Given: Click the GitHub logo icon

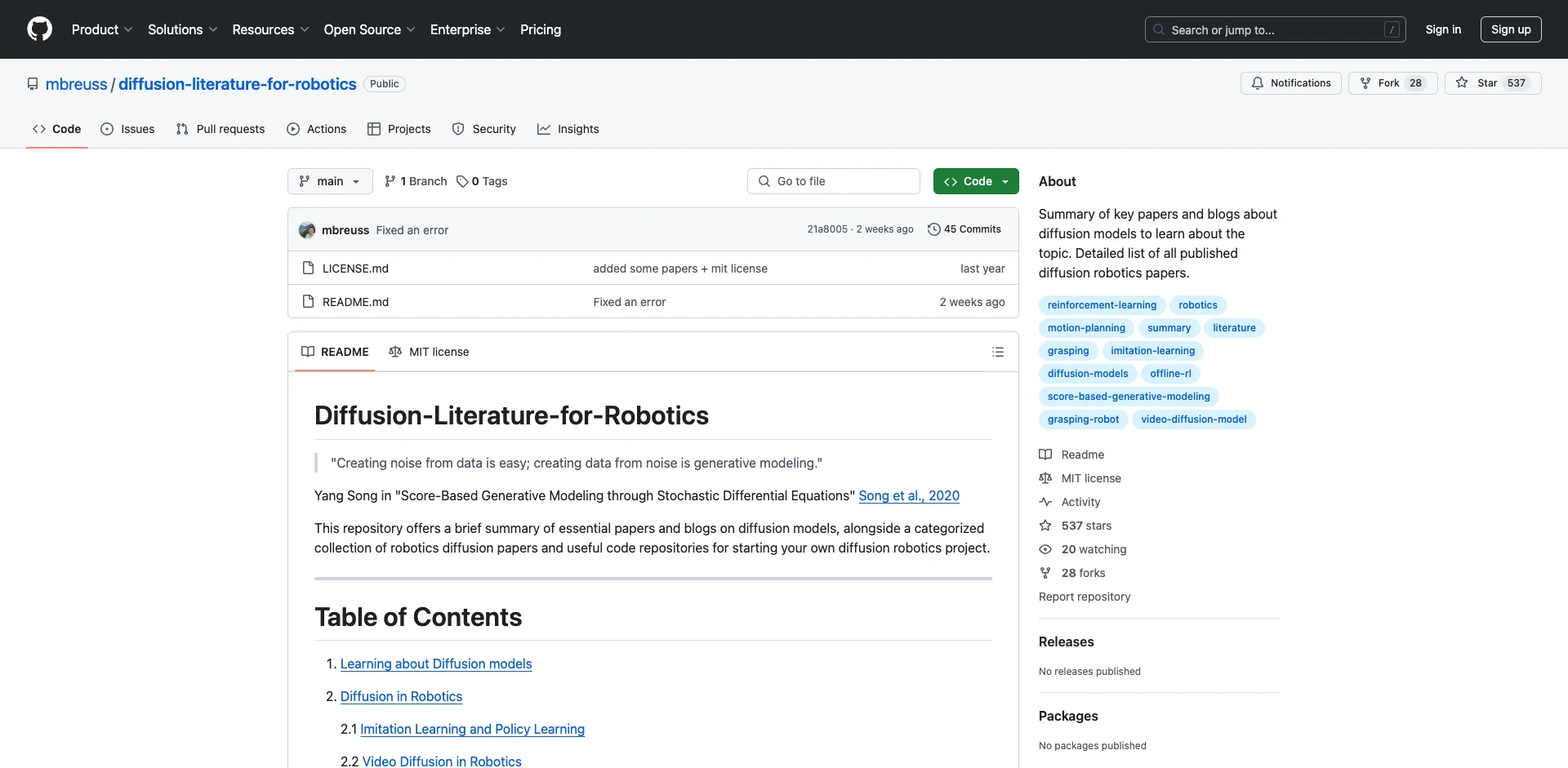Looking at the screenshot, I should click(39, 29).
